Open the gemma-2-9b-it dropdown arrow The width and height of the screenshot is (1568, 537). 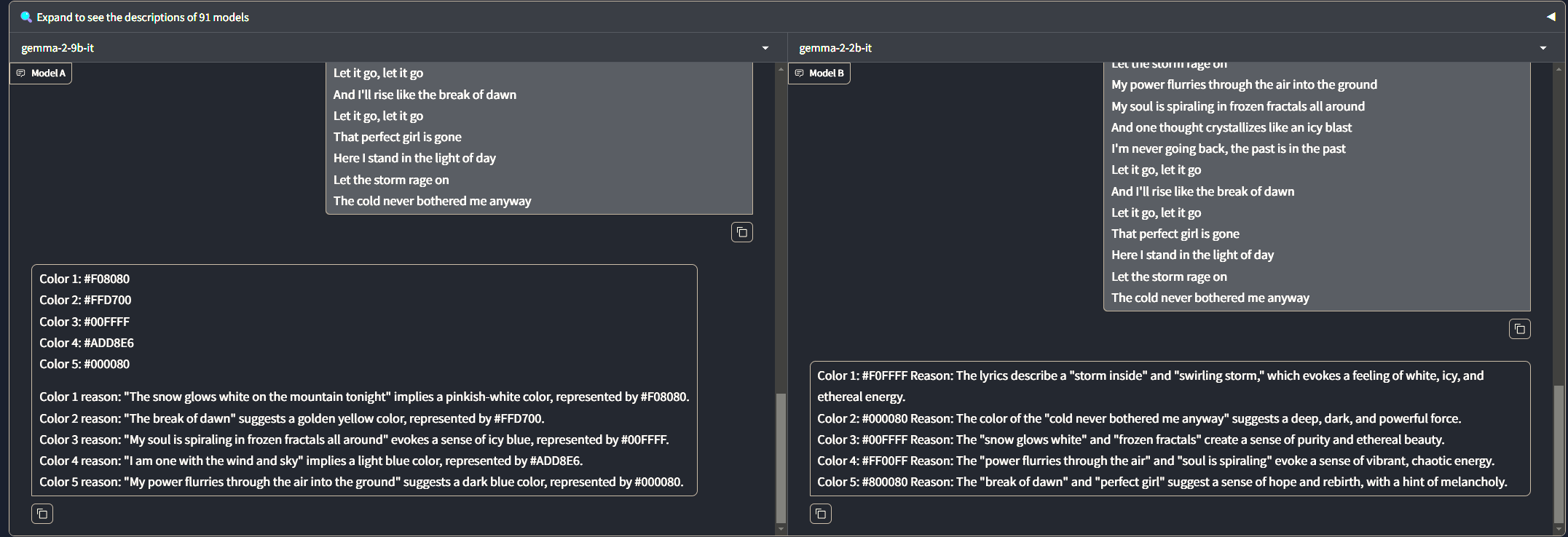(765, 48)
